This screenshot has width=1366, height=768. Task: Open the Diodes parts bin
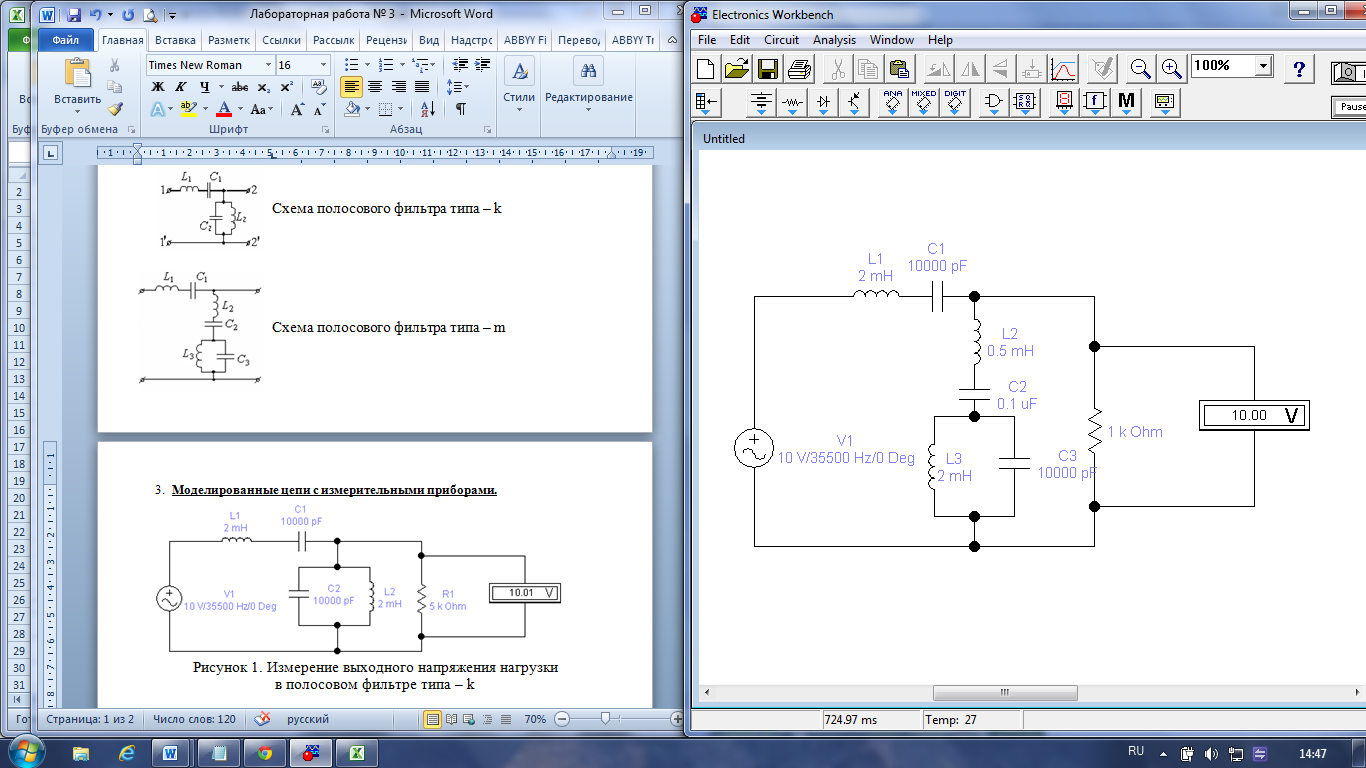pos(824,102)
